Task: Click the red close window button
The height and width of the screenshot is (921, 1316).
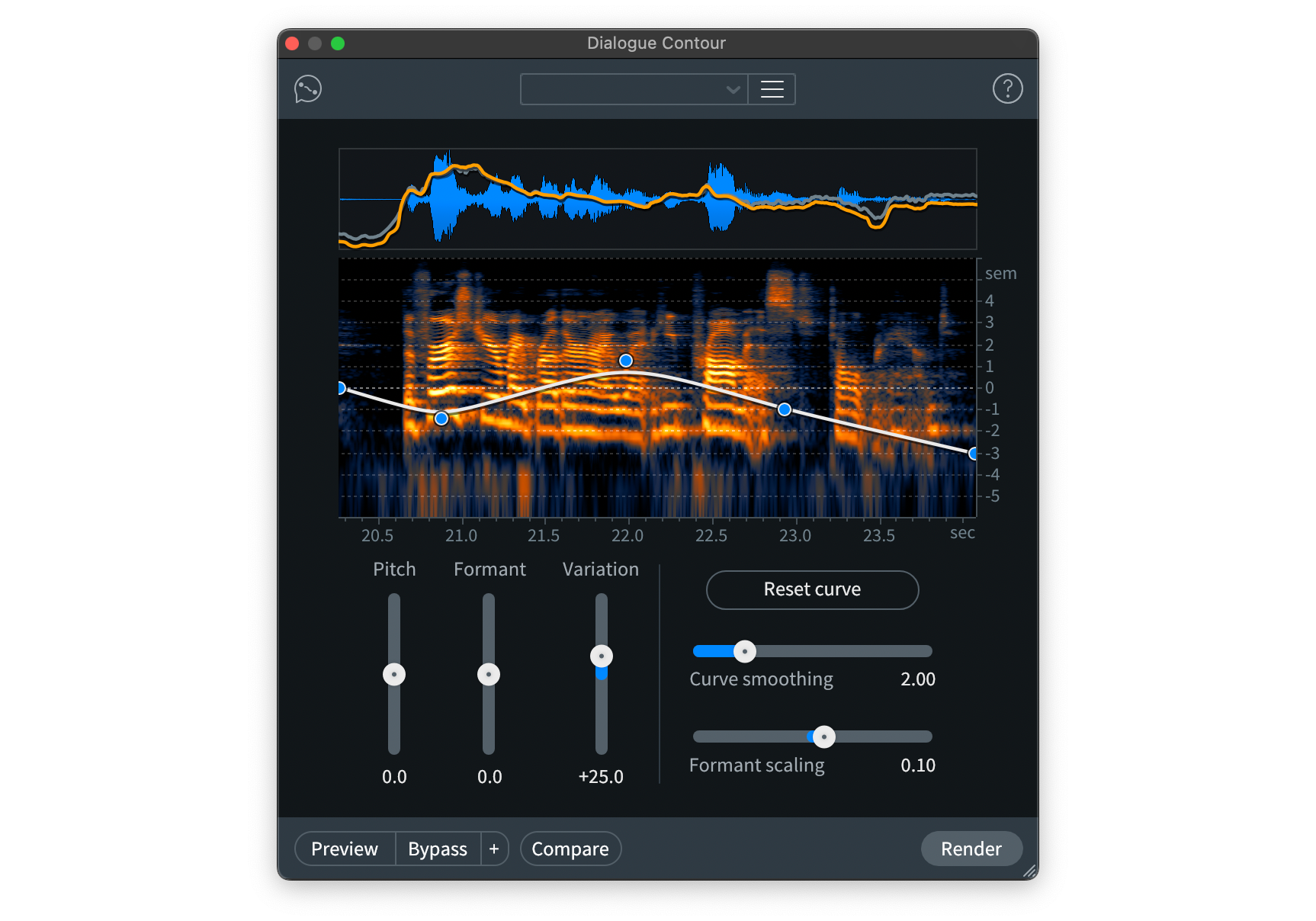Action: coord(292,43)
